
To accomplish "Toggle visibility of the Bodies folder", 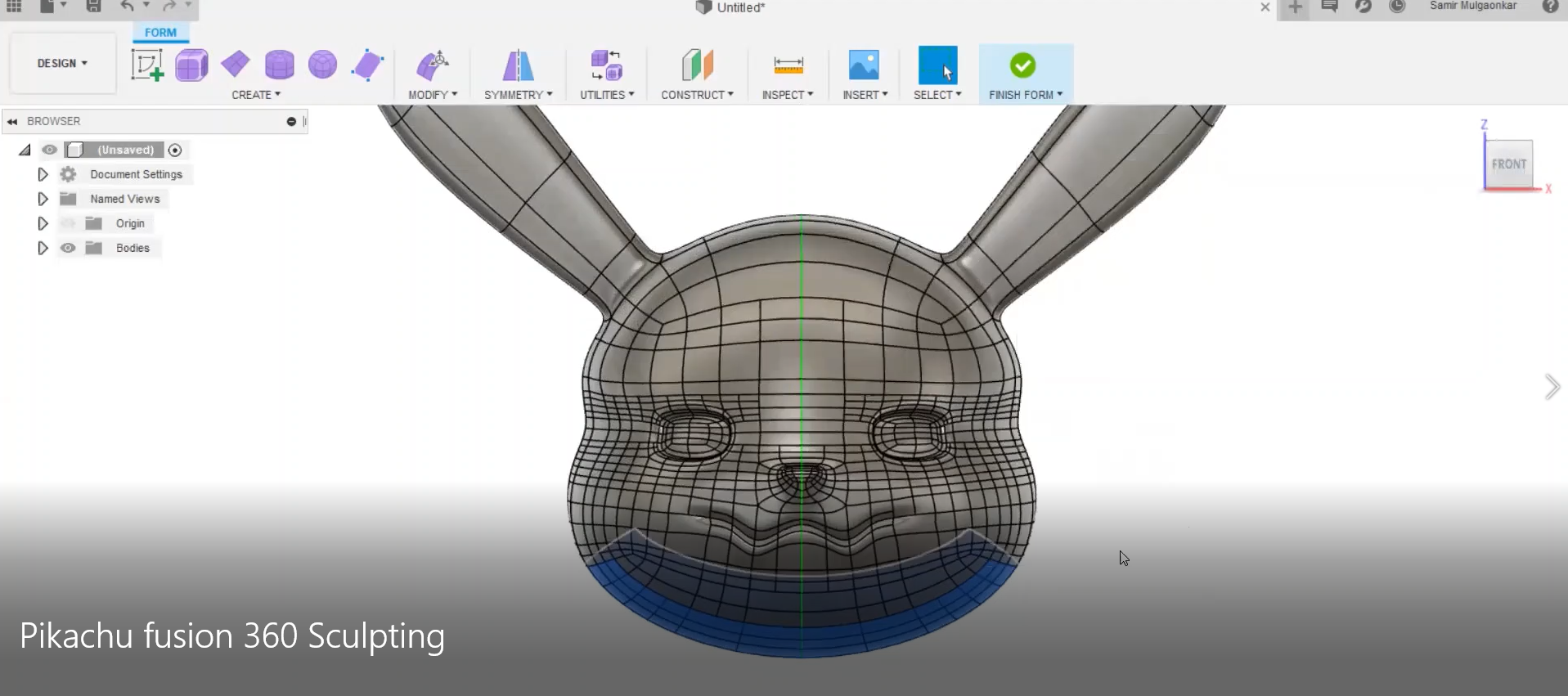I will [68, 248].
